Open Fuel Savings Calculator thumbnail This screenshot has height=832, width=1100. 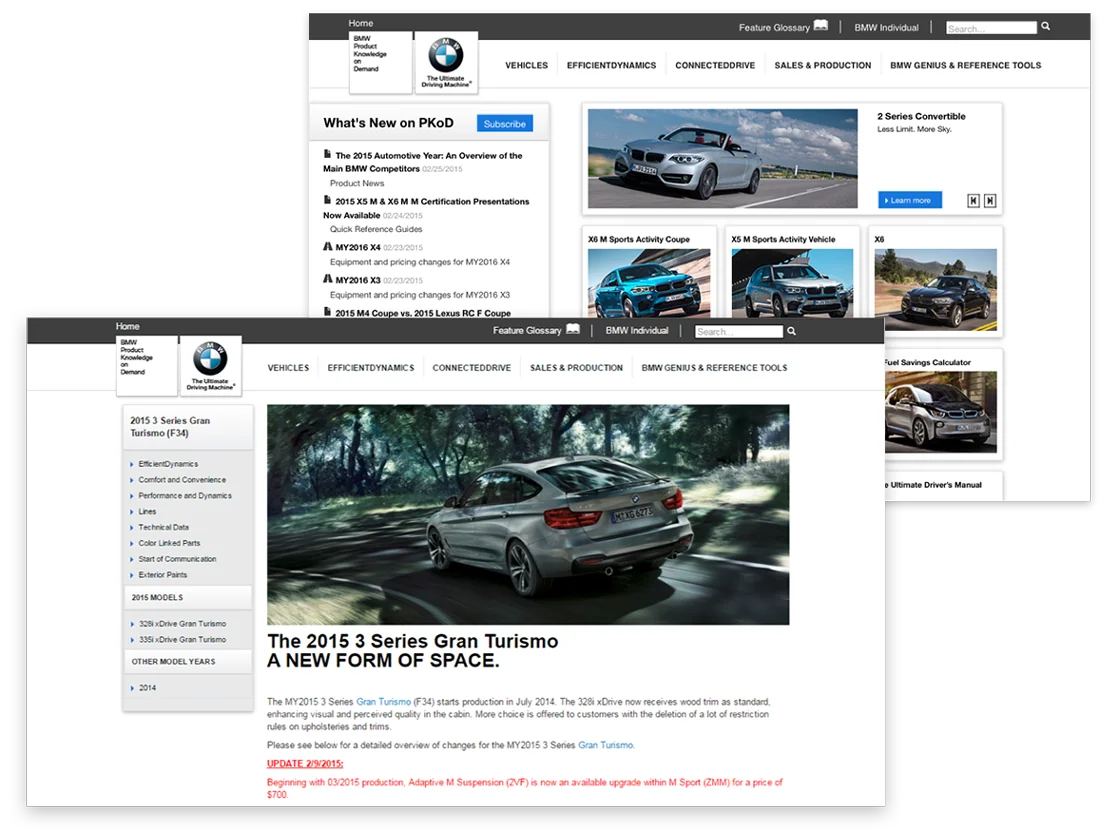940,412
